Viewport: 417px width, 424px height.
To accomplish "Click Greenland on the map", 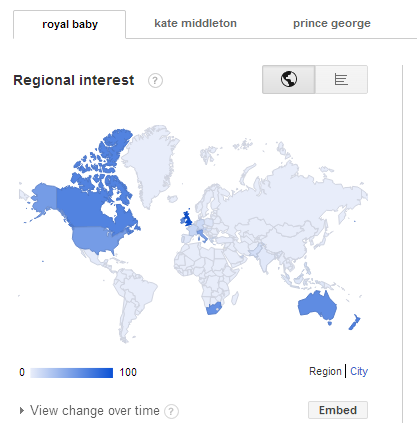I will click(x=150, y=163).
